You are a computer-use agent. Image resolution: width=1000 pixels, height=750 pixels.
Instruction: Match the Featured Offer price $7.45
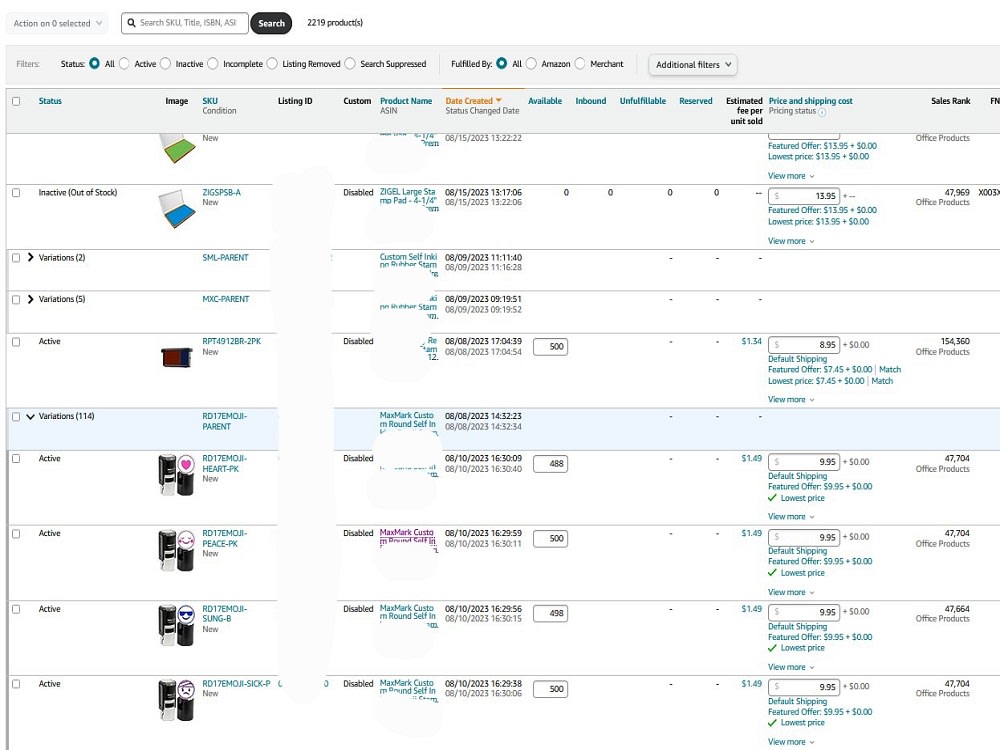tap(890, 369)
